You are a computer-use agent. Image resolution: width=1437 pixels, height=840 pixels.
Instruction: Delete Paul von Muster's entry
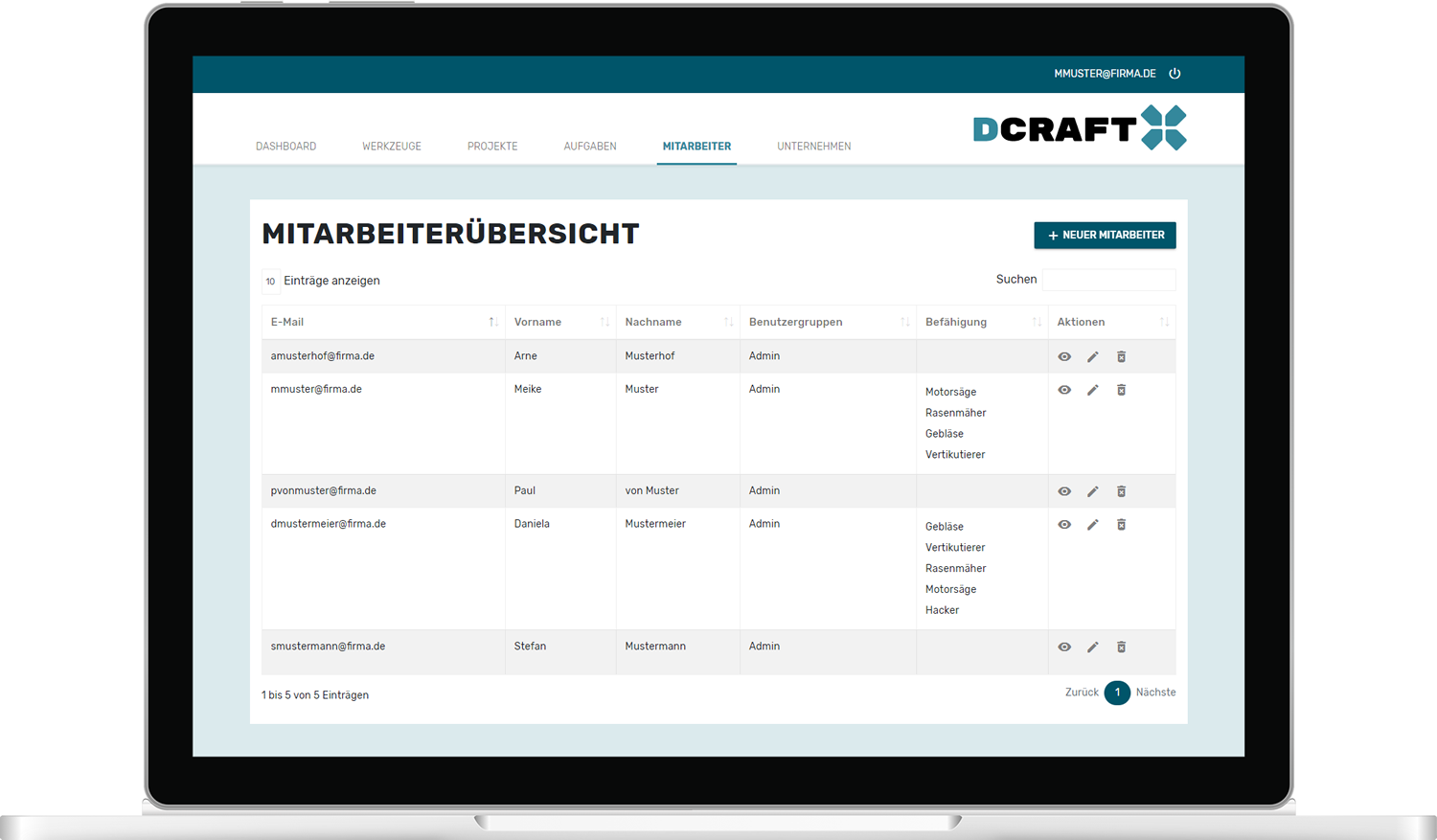[x=1121, y=491]
